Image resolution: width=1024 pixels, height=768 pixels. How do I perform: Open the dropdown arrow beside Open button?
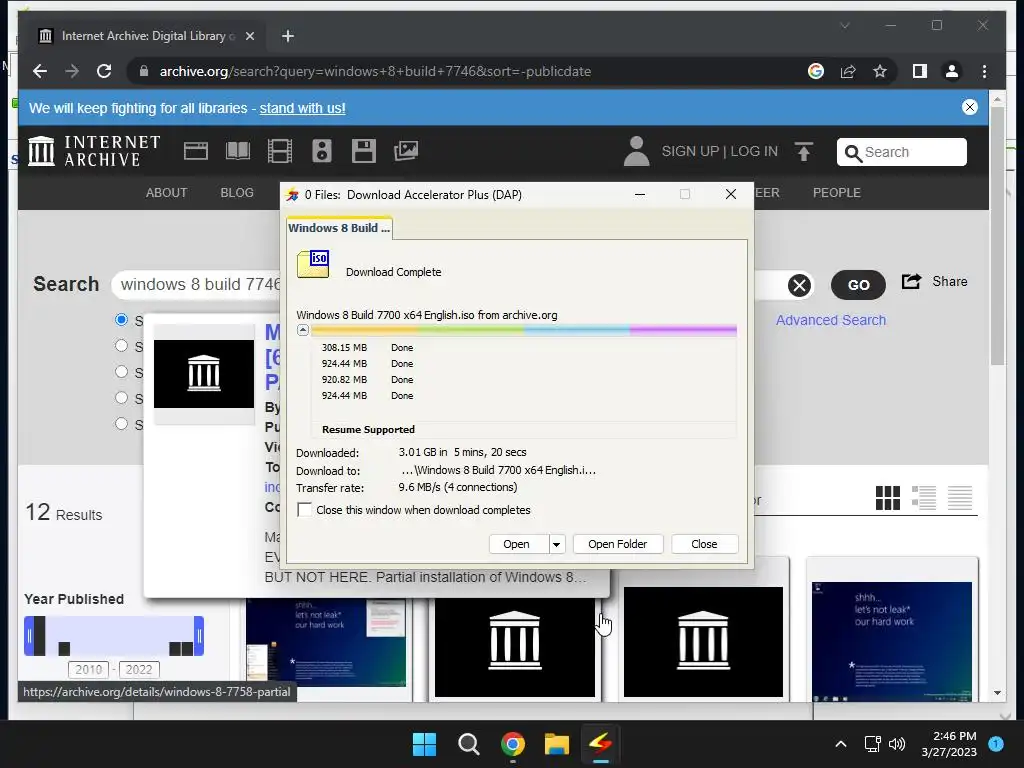coord(556,544)
